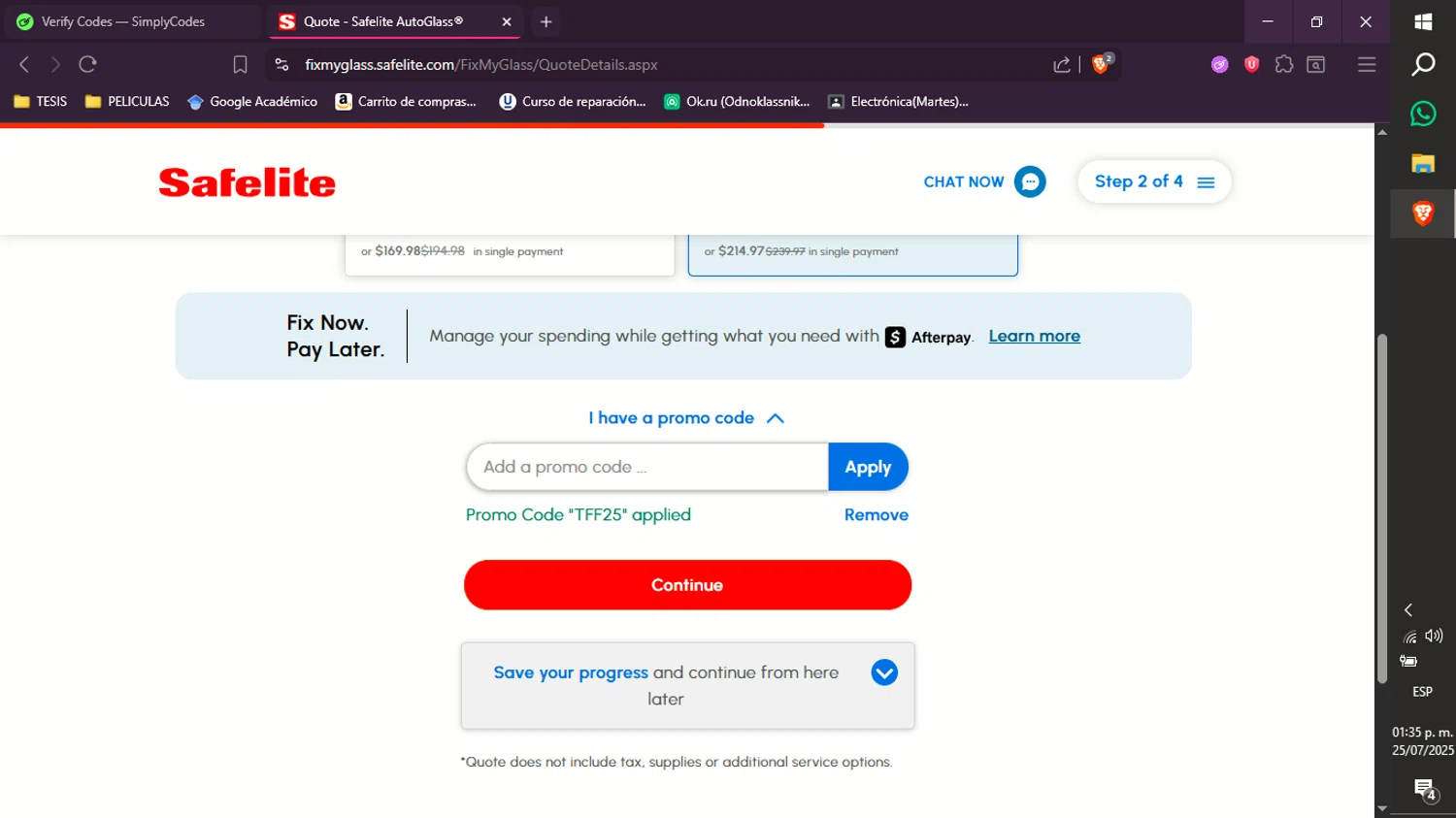This screenshot has width=1456, height=818.
Task: Open Brave Shields lion icon
Action: point(1101,64)
